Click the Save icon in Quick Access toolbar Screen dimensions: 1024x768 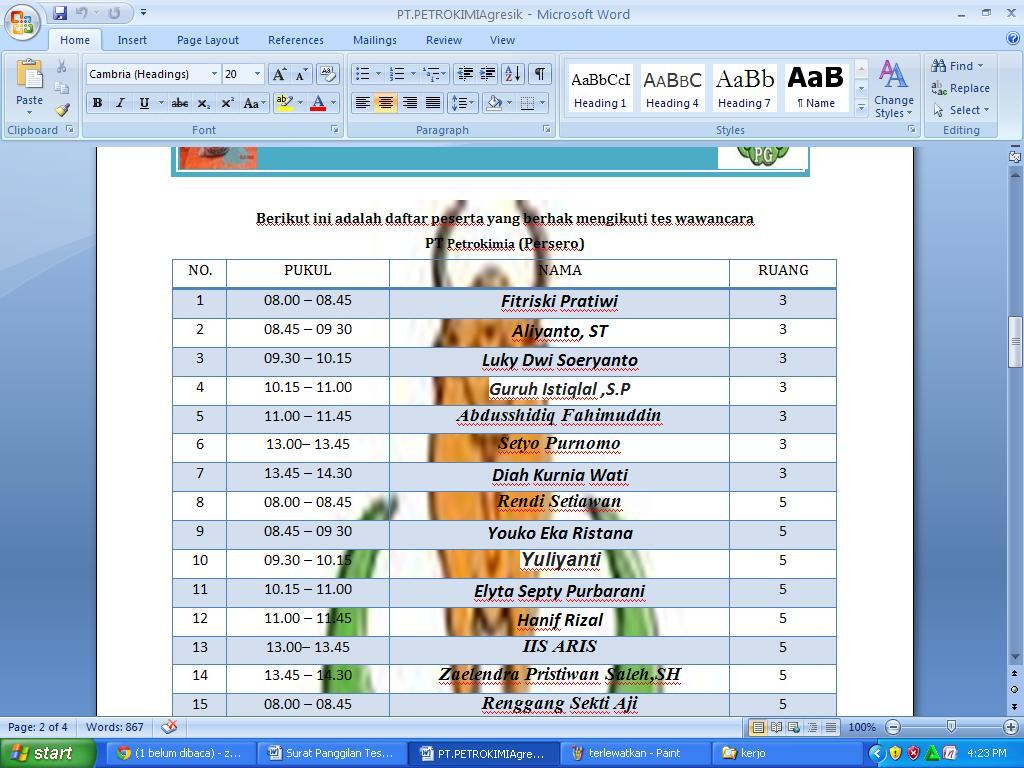click(x=60, y=13)
